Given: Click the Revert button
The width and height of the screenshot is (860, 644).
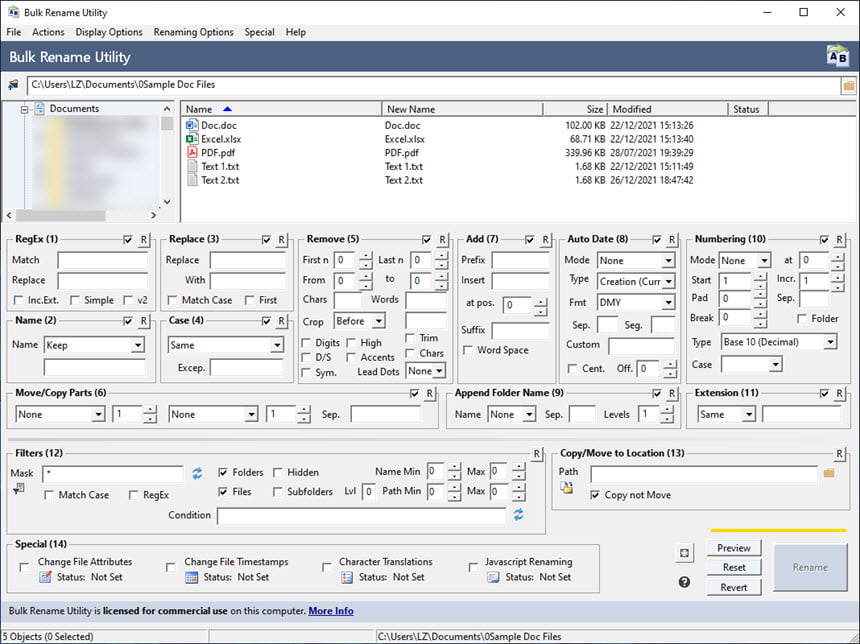Looking at the screenshot, I should click(734, 587).
